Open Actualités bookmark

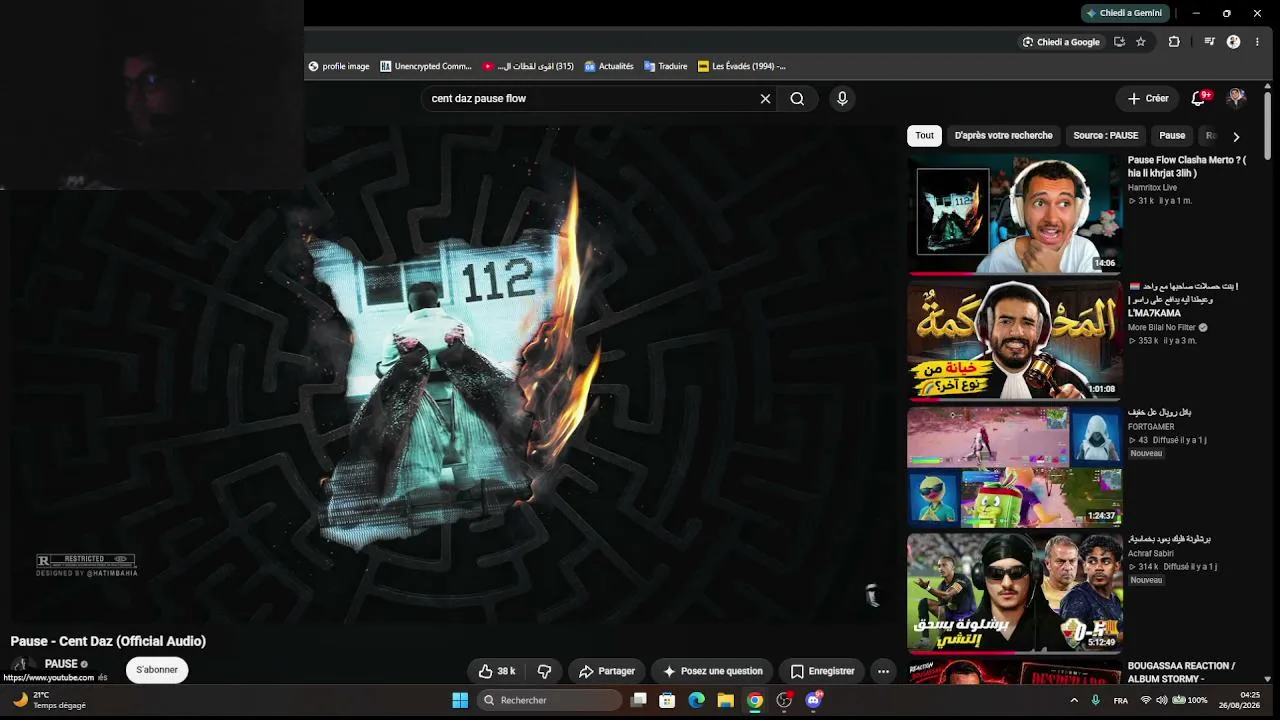pos(609,66)
